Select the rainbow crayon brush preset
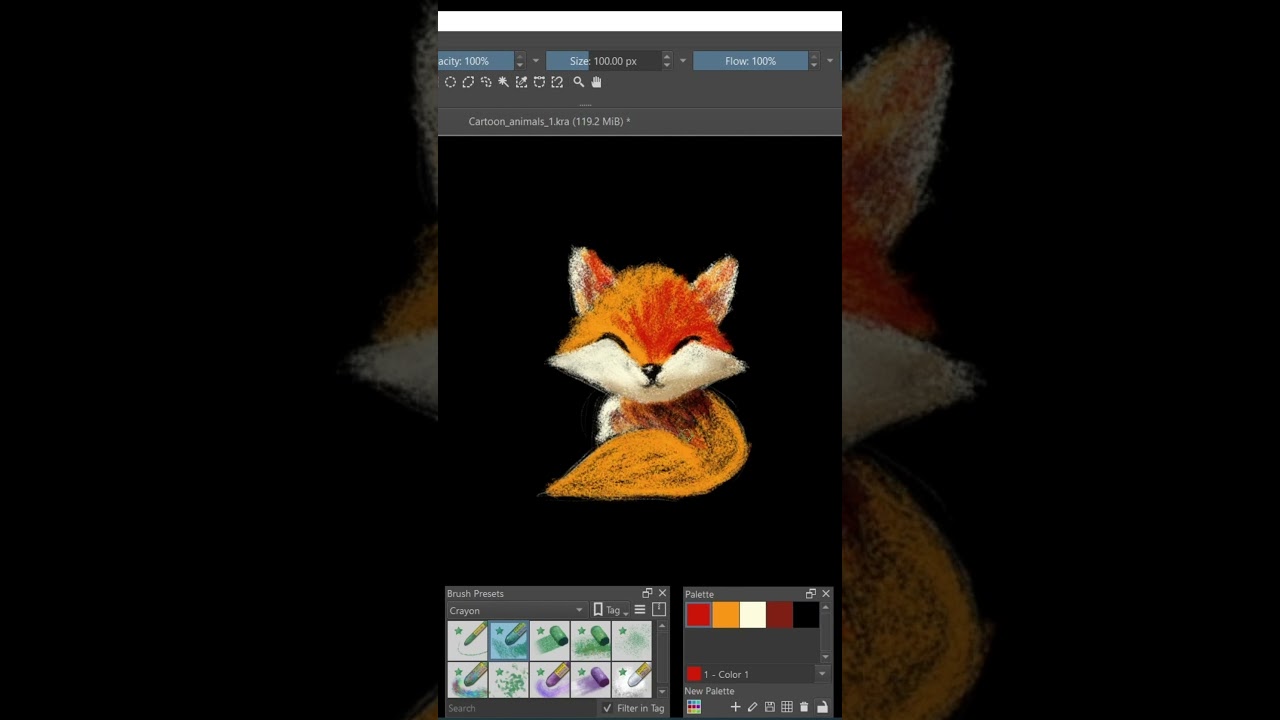Screen dimensions: 1280x720 tap(468, 680)
